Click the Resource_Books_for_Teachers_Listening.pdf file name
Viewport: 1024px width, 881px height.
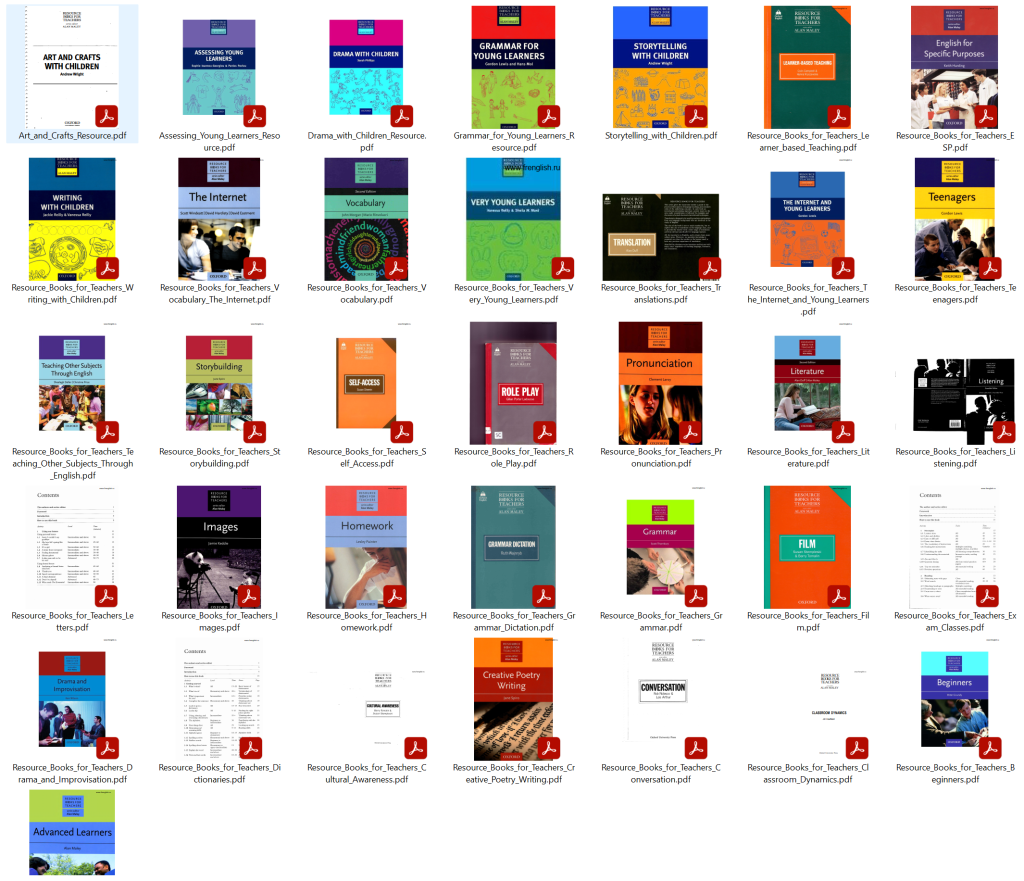954,457
